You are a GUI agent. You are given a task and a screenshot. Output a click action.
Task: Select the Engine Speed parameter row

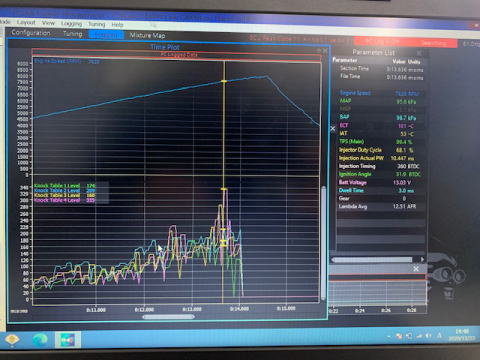tap(379, 93)
